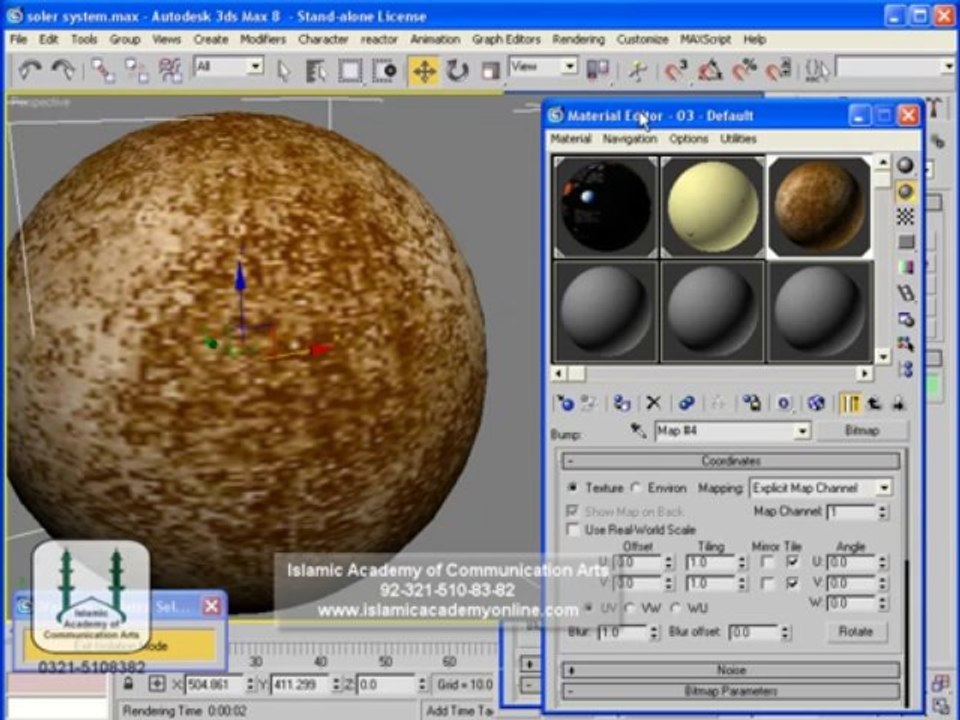Click the sample slots horizontal scrollbar

pyautogui.click(x=711, y=373)
